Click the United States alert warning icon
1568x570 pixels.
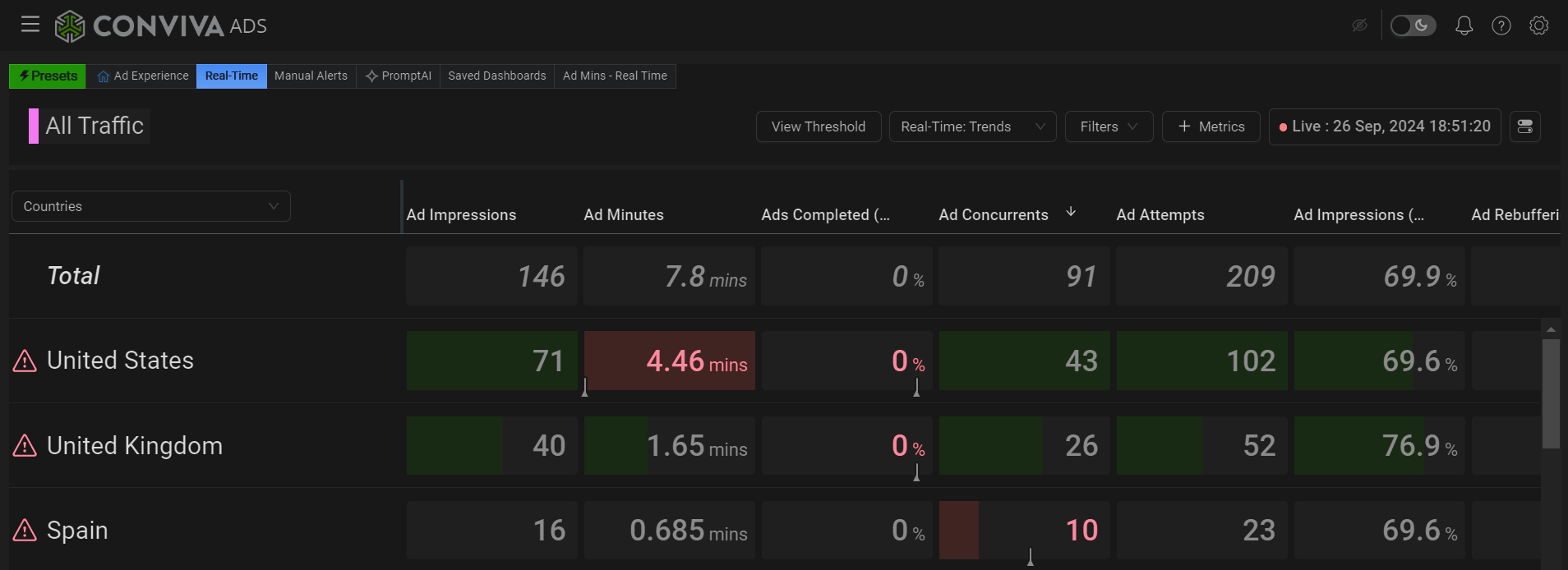pos(25,361)
